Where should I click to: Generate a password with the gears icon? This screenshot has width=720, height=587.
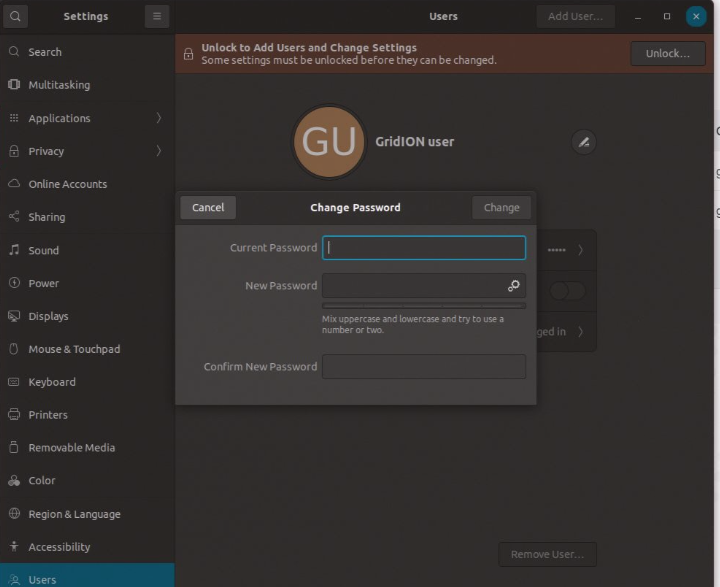(513, 286)
